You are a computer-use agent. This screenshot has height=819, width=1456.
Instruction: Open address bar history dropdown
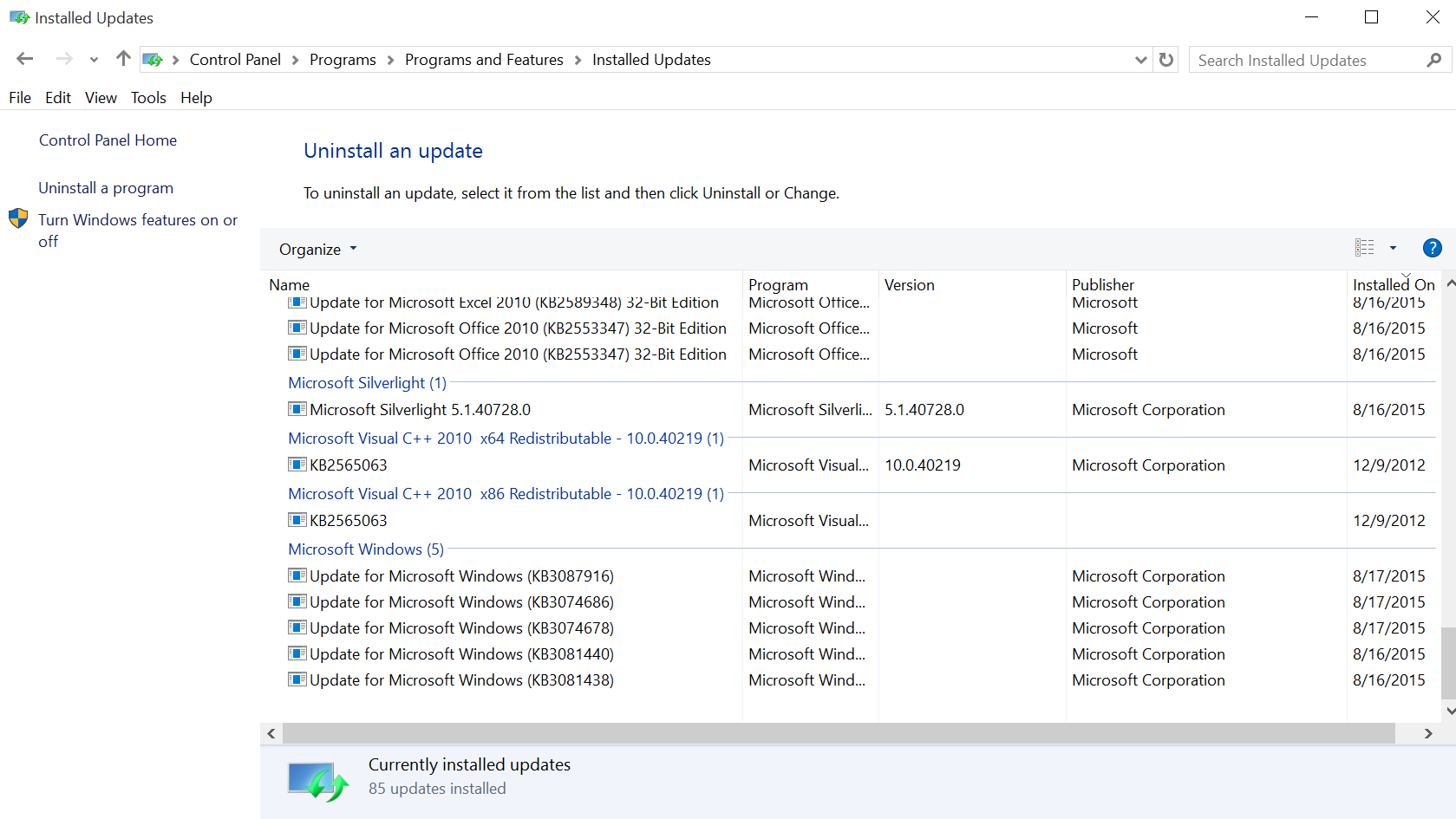click(x=1141, y=60)
